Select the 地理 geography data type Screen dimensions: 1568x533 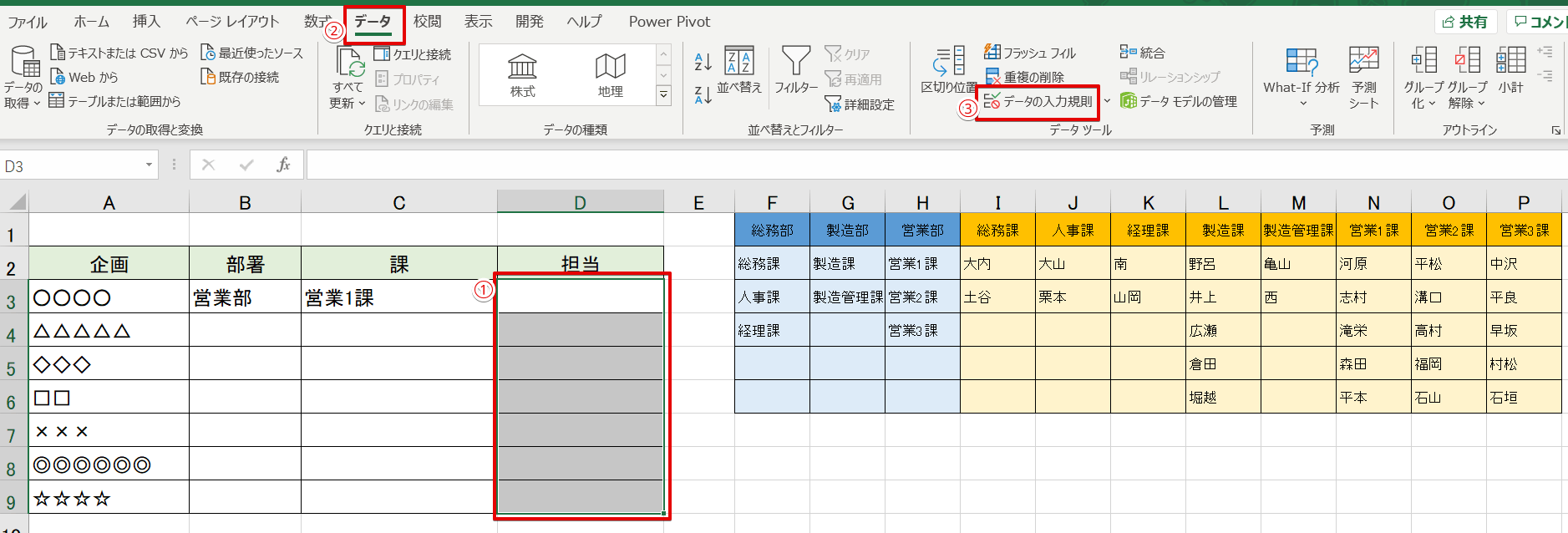tap(610, 75)
